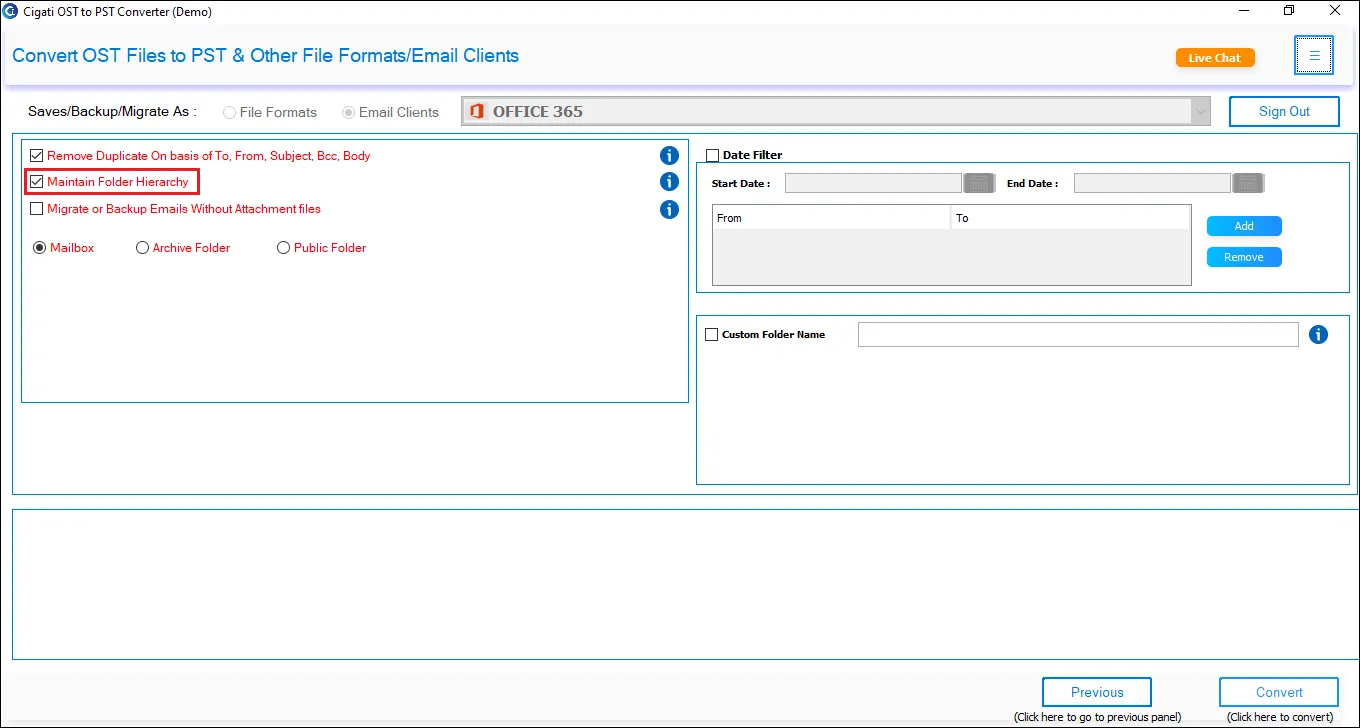Go back with the Previous button
The height and width of the screenshot is (728, 1360).
1097,692
